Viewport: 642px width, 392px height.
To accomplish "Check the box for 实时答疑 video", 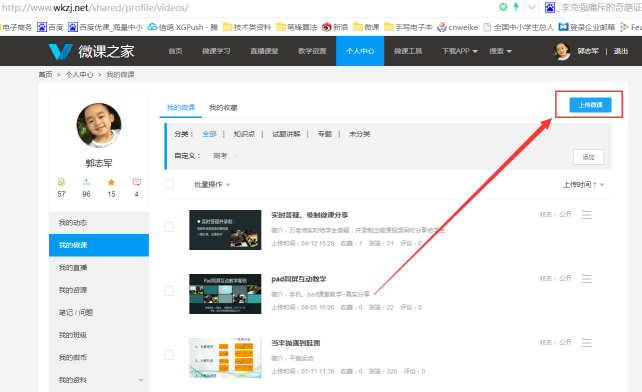I will point(169,227).
